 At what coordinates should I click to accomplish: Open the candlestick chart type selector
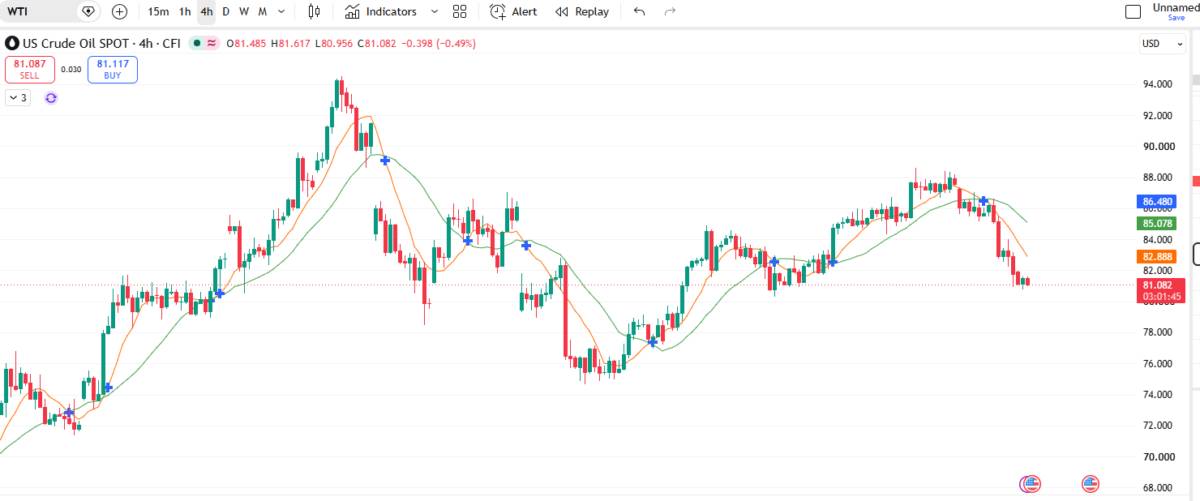point(314,11)
